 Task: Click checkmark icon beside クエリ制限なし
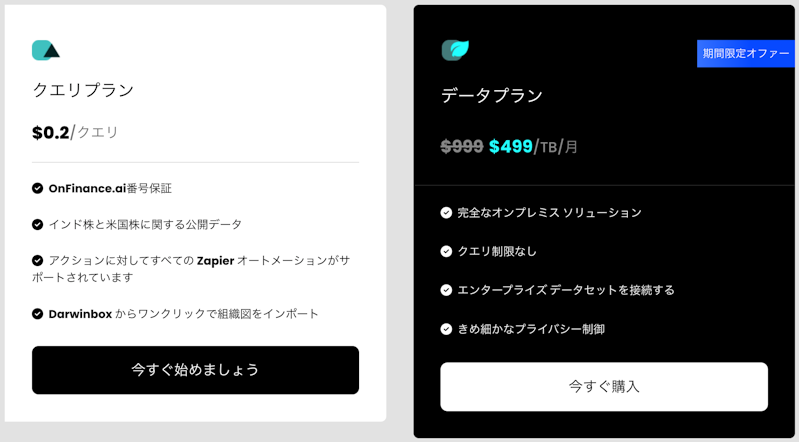pyautogui.click(x=446, y=251)
